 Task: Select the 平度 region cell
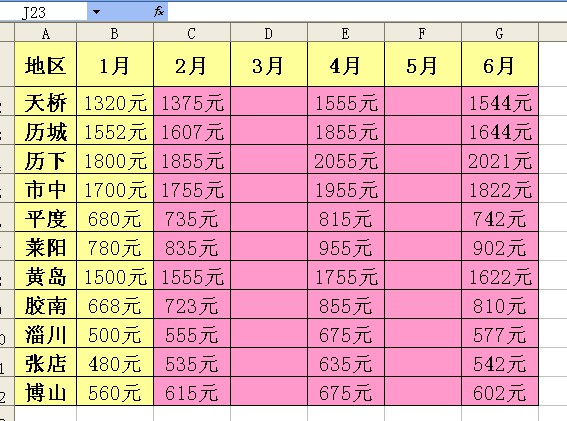tap(46, 217)
